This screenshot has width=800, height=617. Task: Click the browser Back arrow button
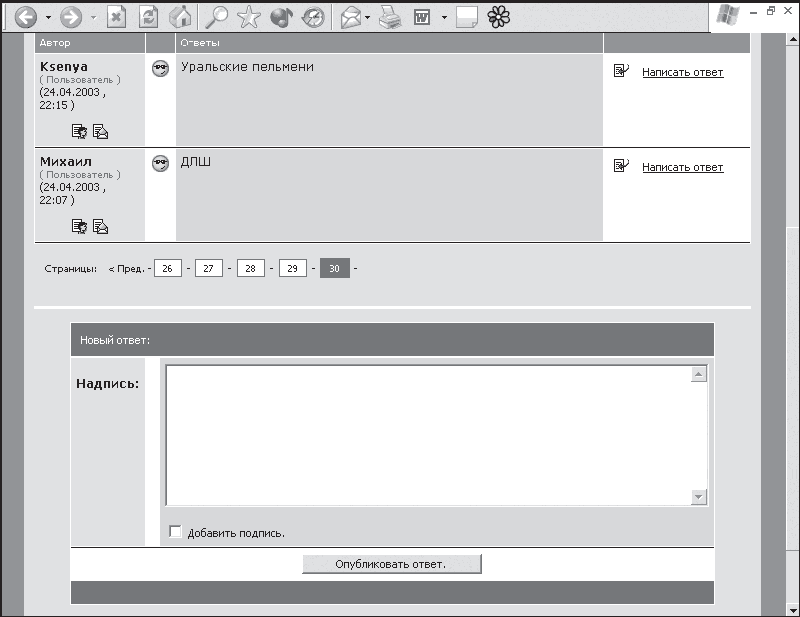pyautogui.click(x=26, y=17)
